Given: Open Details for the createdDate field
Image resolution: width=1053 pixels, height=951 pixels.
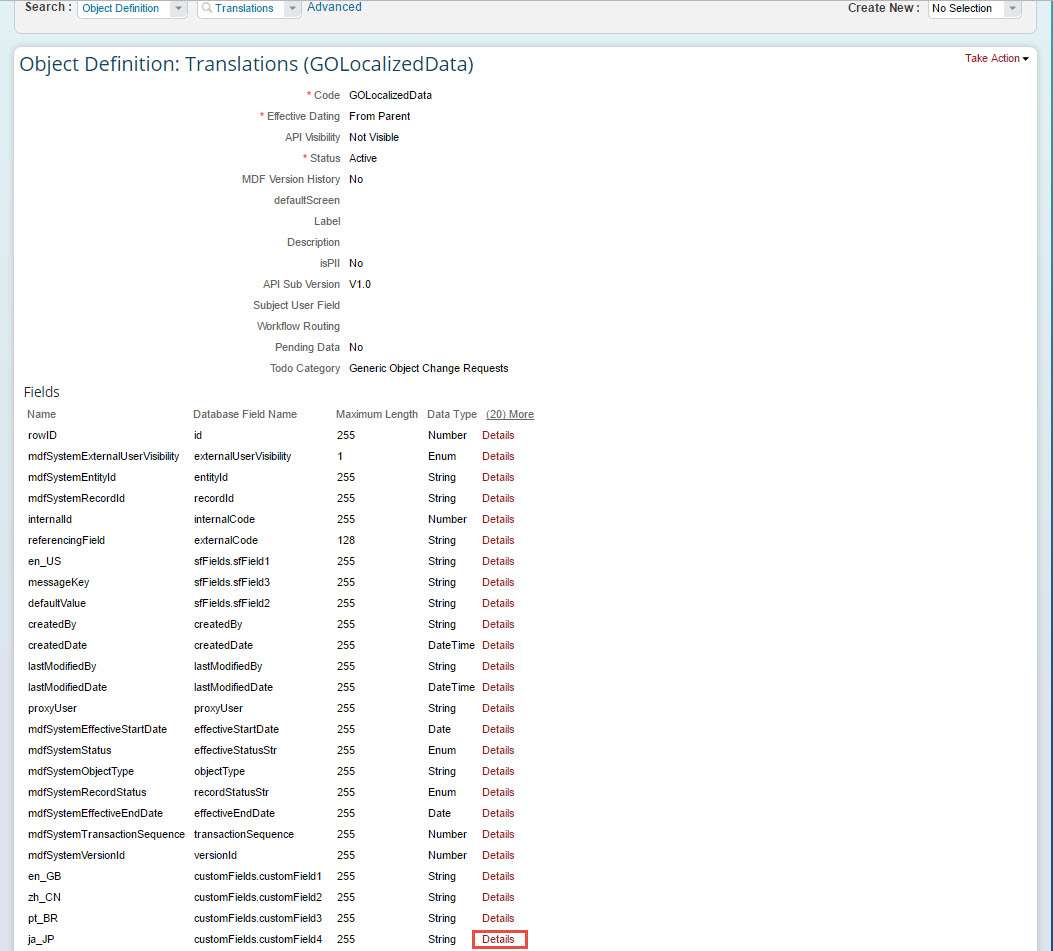Looking at the screenshot, I should click(498, 645).
